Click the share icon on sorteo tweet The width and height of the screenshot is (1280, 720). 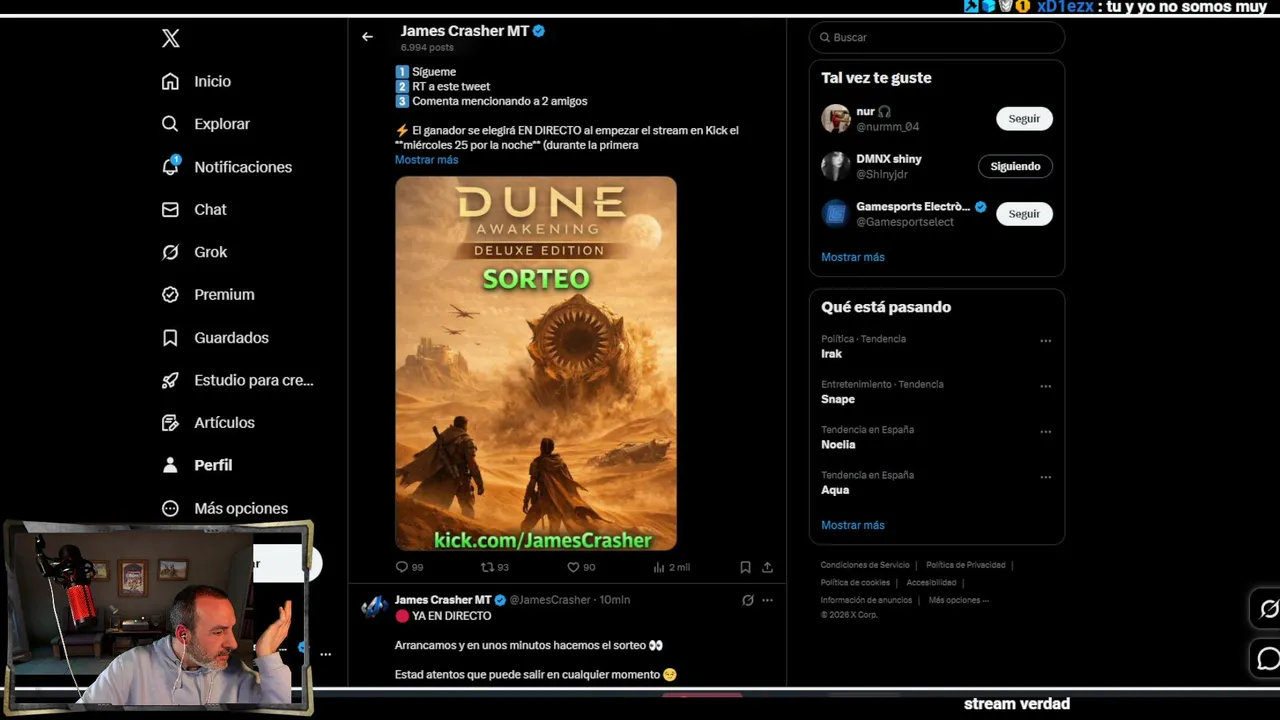(x=767, y=567)
